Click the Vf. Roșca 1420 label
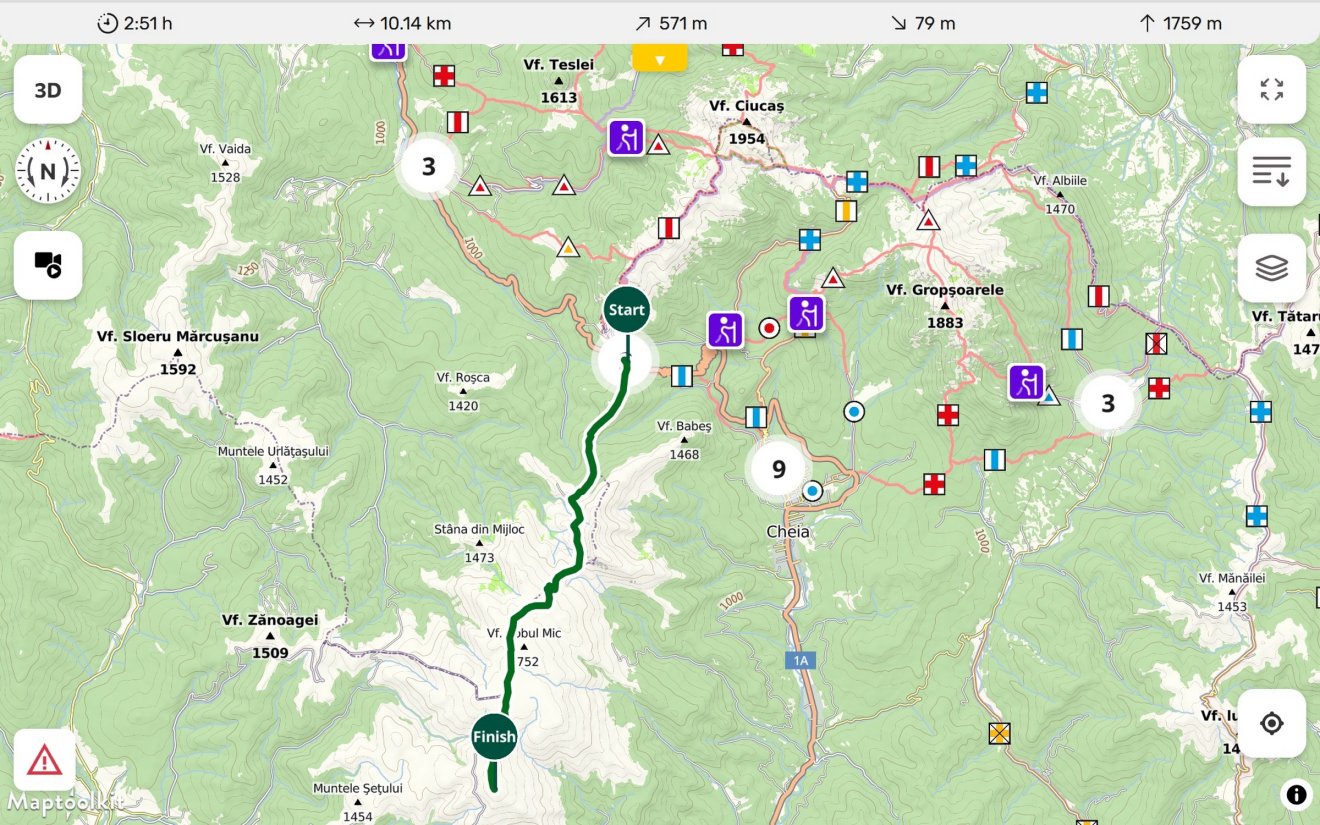Screen dimensions: 1320x825 463,392
